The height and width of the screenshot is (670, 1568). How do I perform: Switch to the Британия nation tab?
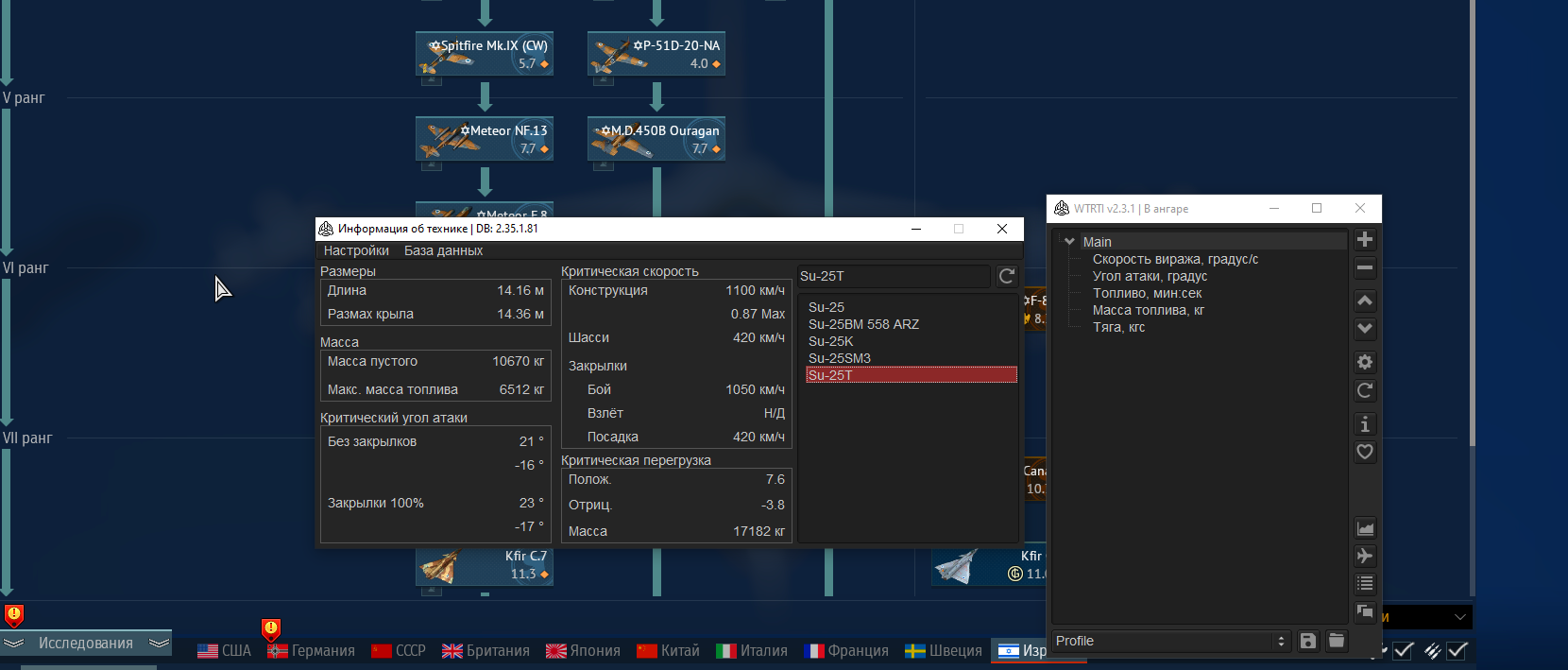(x=486, y=650)
